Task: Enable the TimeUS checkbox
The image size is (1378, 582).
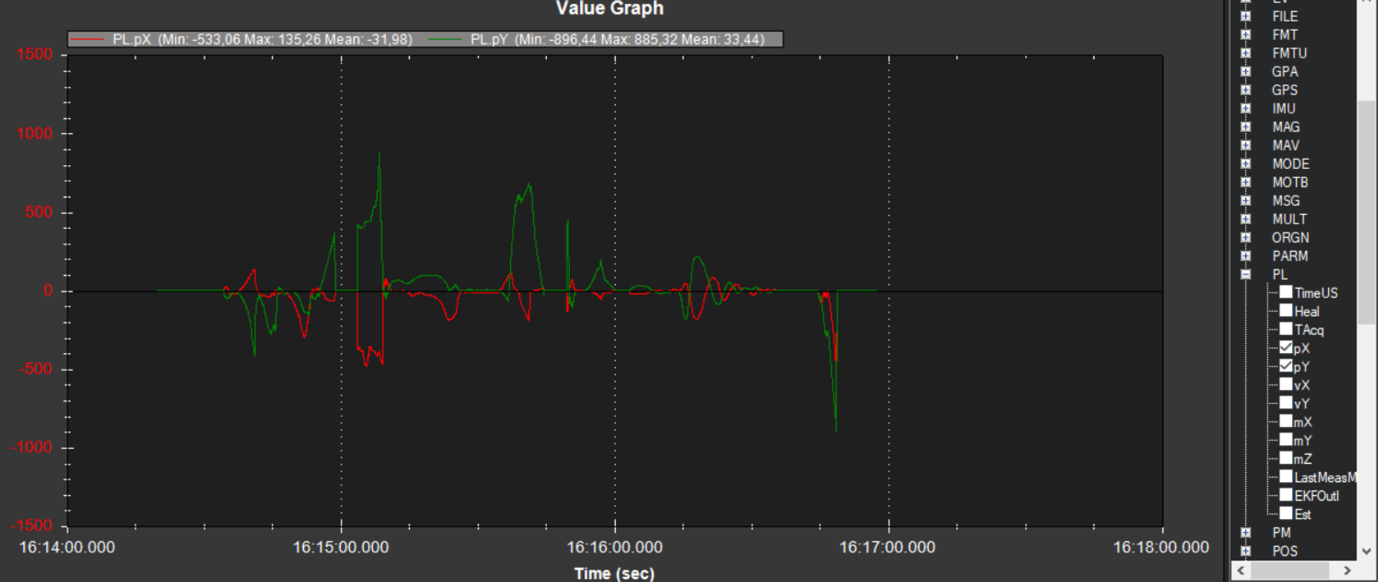Action: 1286,292
